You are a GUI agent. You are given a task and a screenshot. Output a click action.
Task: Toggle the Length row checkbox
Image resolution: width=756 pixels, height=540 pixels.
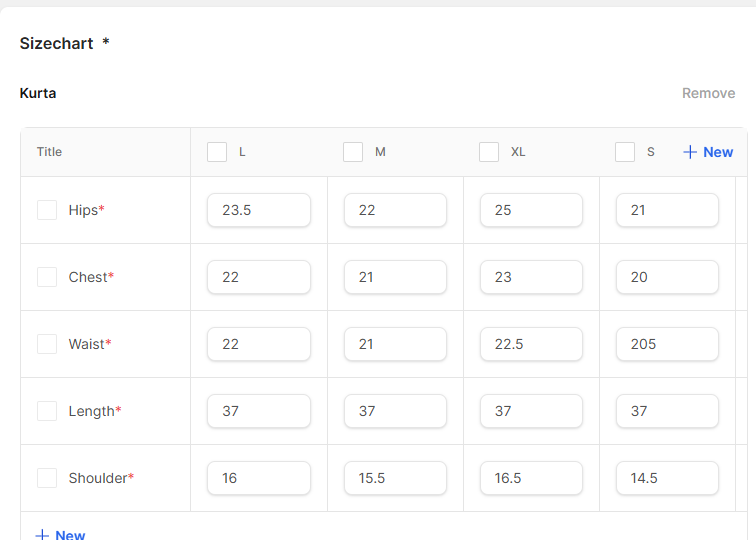click(x=47, y=411)
